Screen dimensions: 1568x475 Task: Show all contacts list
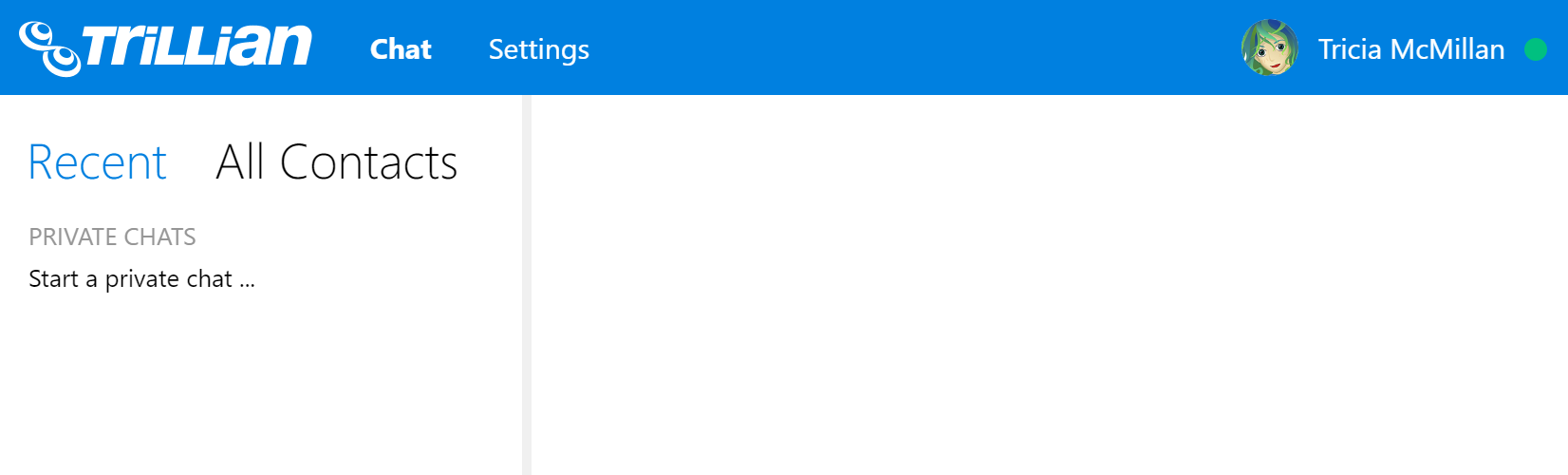tap(337, 162)
